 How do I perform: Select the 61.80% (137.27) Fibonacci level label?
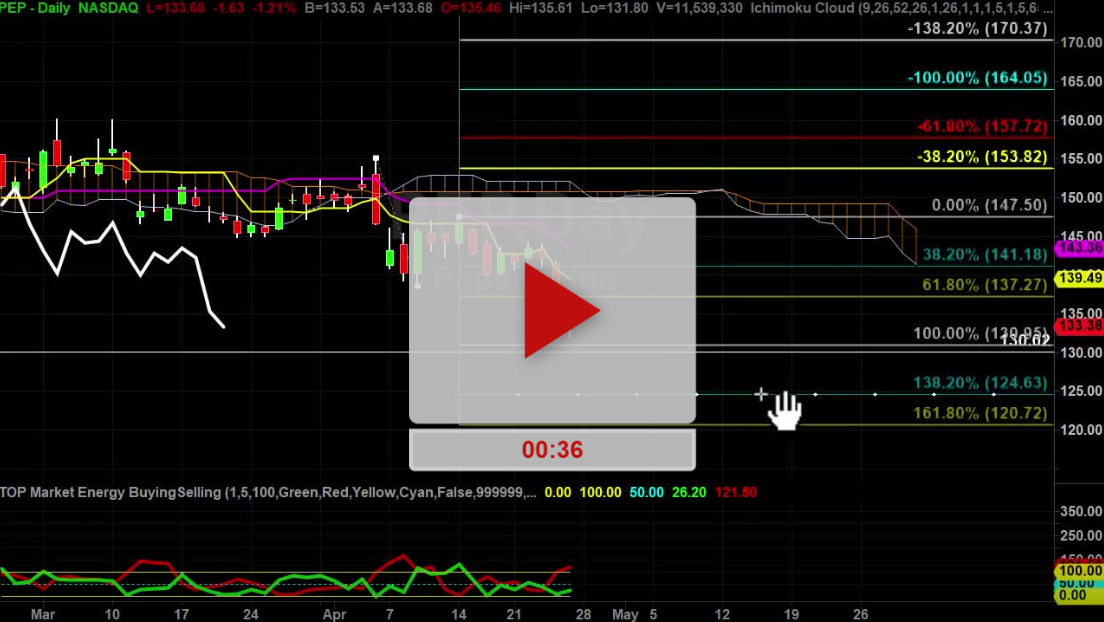coord(984,285)
